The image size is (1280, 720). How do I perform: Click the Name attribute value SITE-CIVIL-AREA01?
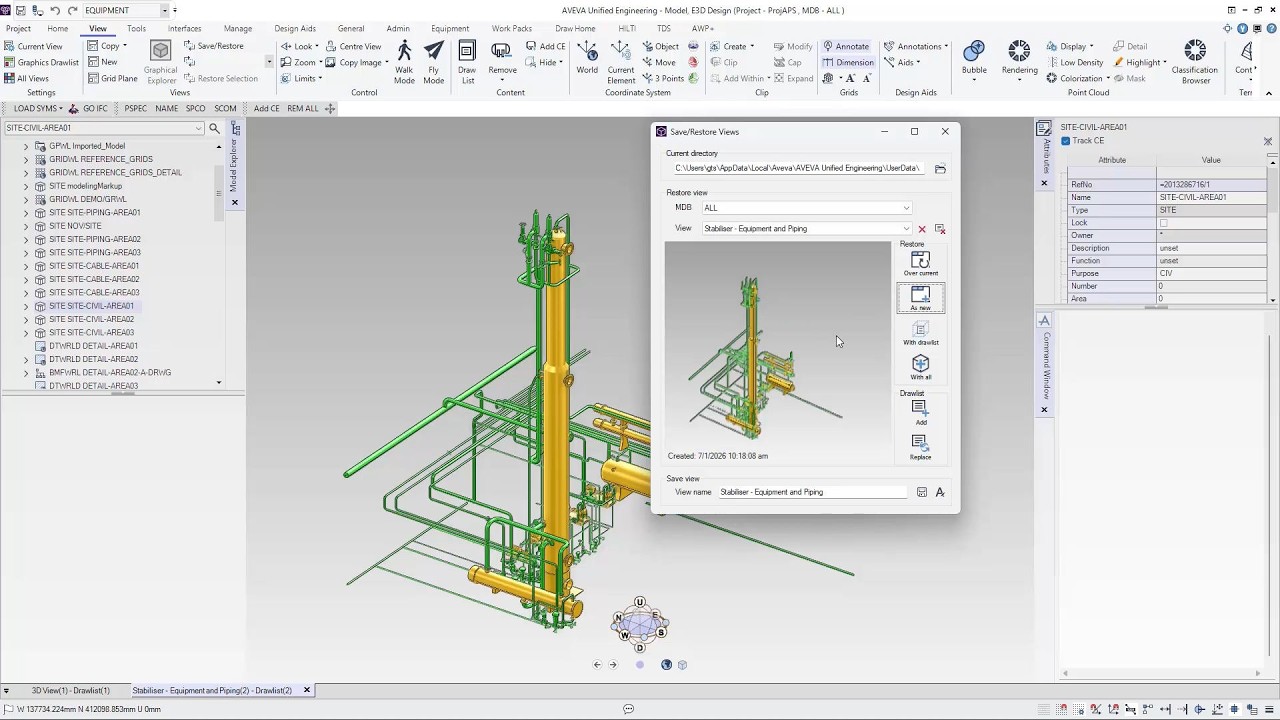tap(1211, 197)
